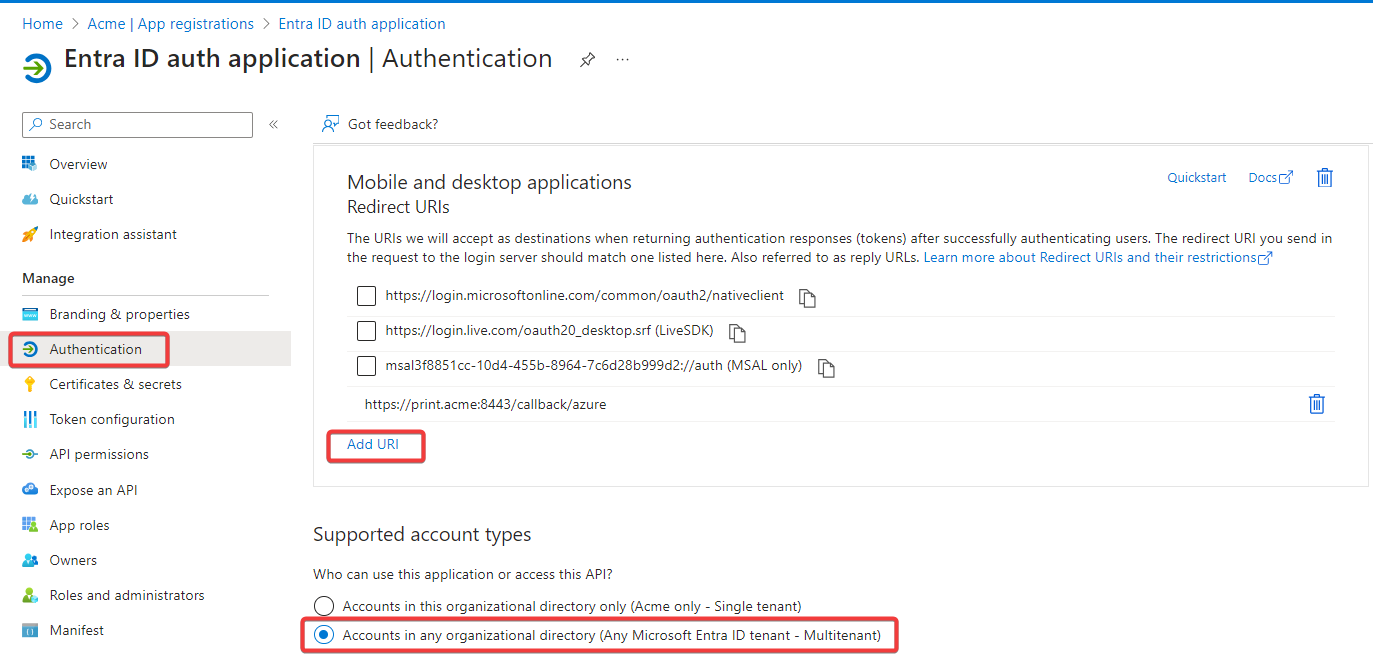Check the login.microsoftonline.com nativeclient checkbox
Viewport: 1373px width, 659px height.
[366, 296]
